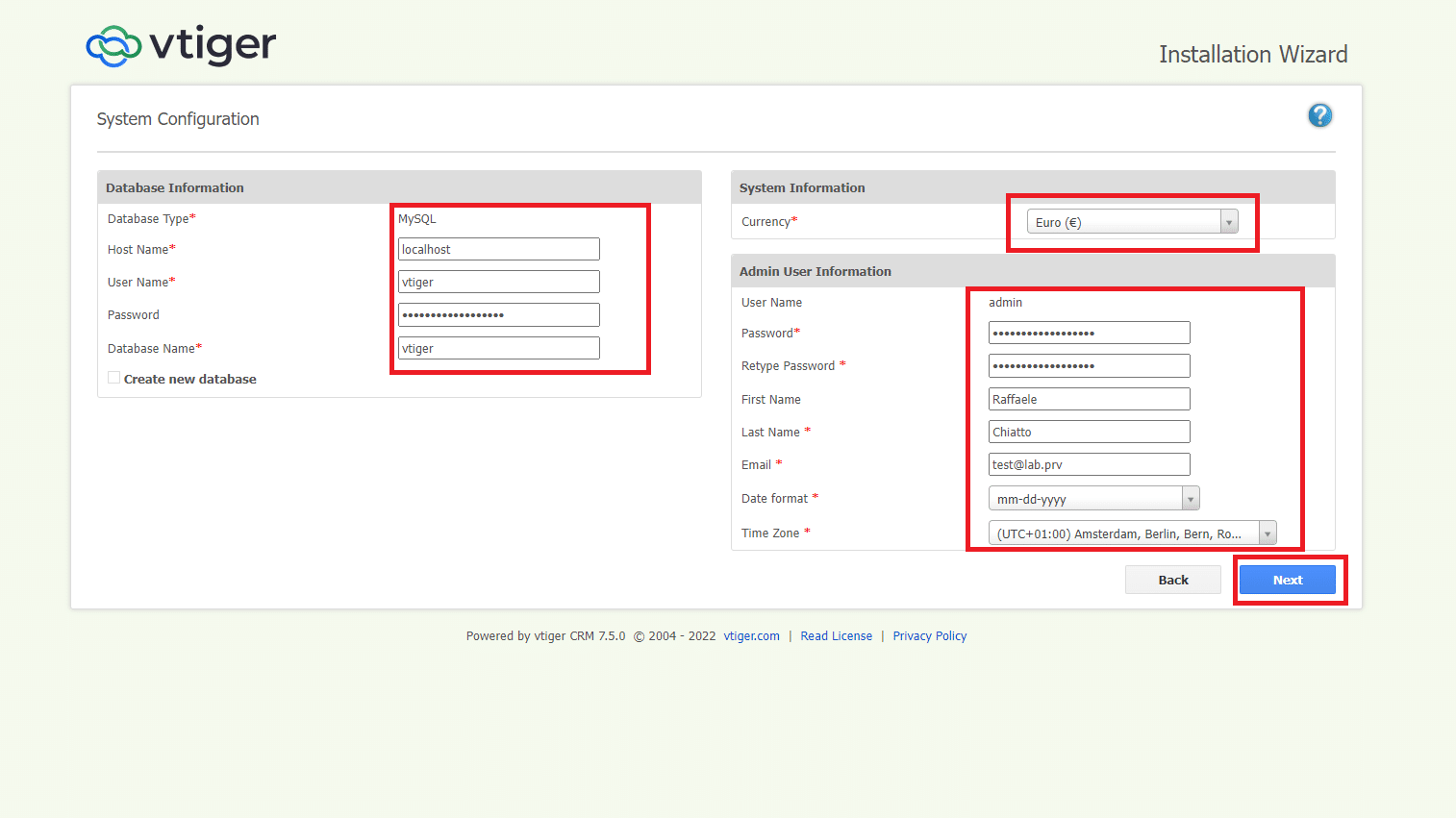Screen dimensions: 1456x818
Task: Focus the Email field
Action: [1089, 464]
